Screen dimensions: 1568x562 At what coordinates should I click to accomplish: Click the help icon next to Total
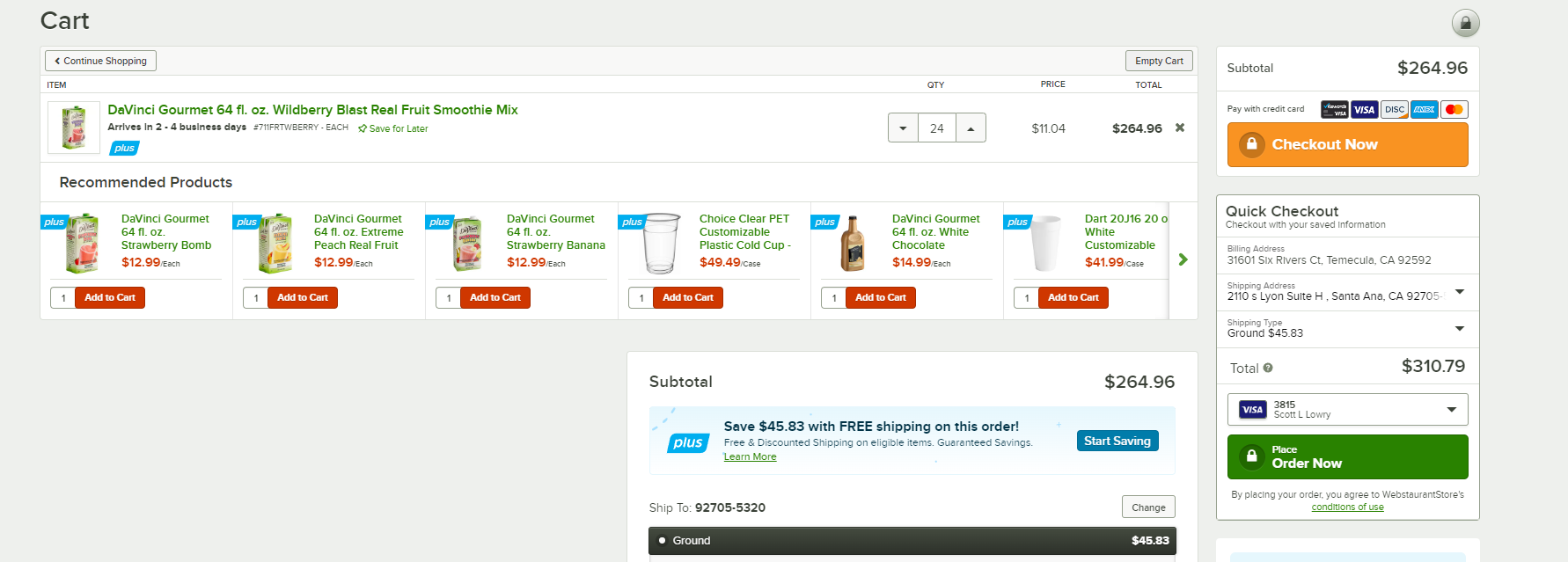[1268, 369]
